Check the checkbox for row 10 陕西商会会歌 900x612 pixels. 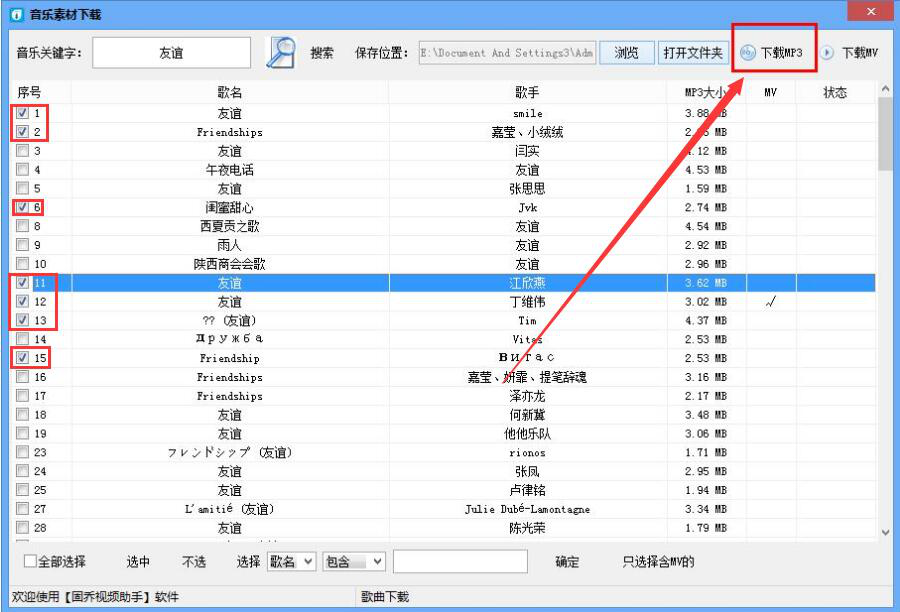pos(22,263)
